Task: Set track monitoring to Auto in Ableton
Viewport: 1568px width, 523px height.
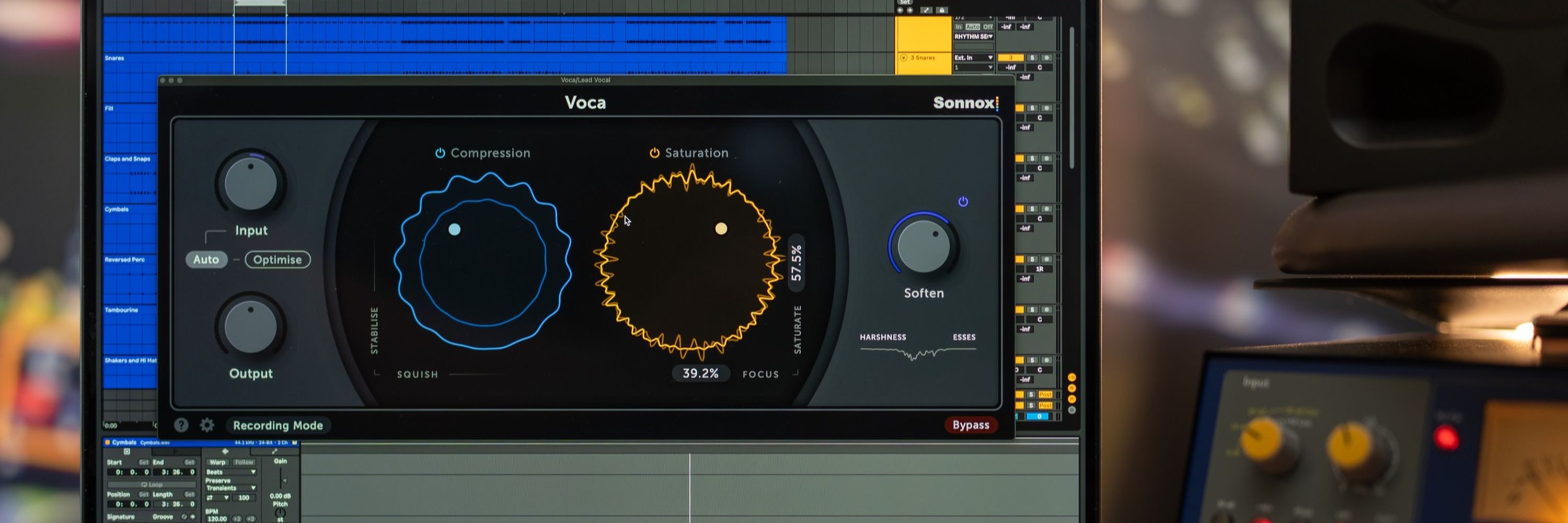Action: [973, 27]
